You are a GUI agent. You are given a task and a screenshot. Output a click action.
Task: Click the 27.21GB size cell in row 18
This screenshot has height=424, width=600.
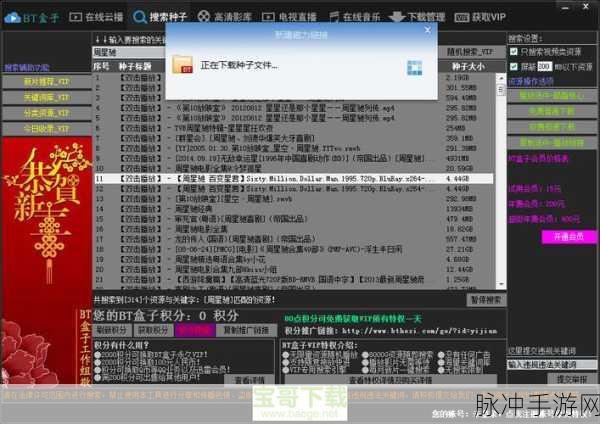(459, 249)
